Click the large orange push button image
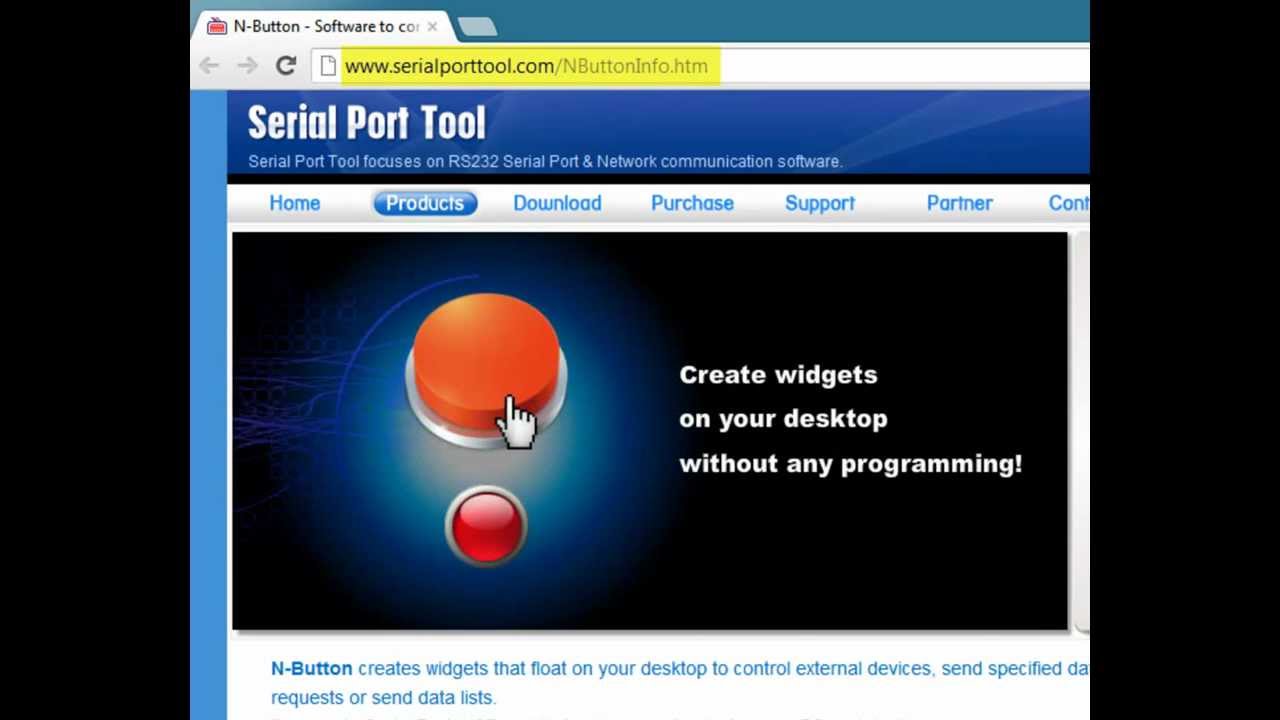This screenshot has height=720, width=1280. (486, 370)
